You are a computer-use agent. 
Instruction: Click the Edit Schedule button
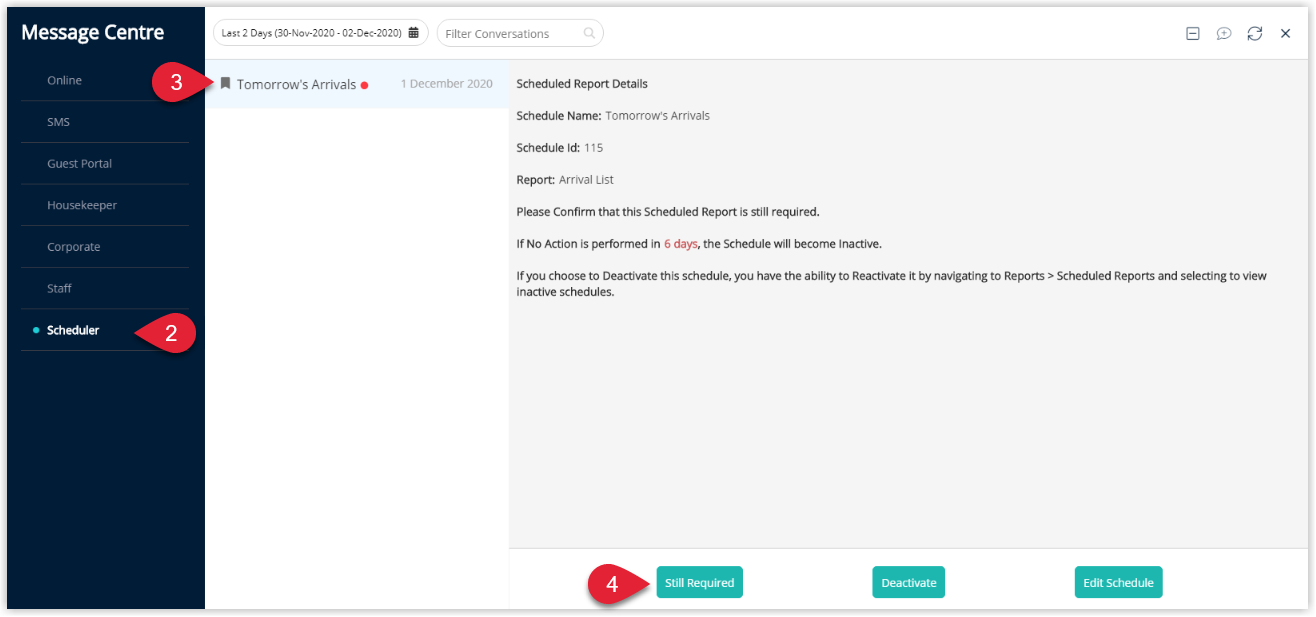click(x=1118, y=582)
